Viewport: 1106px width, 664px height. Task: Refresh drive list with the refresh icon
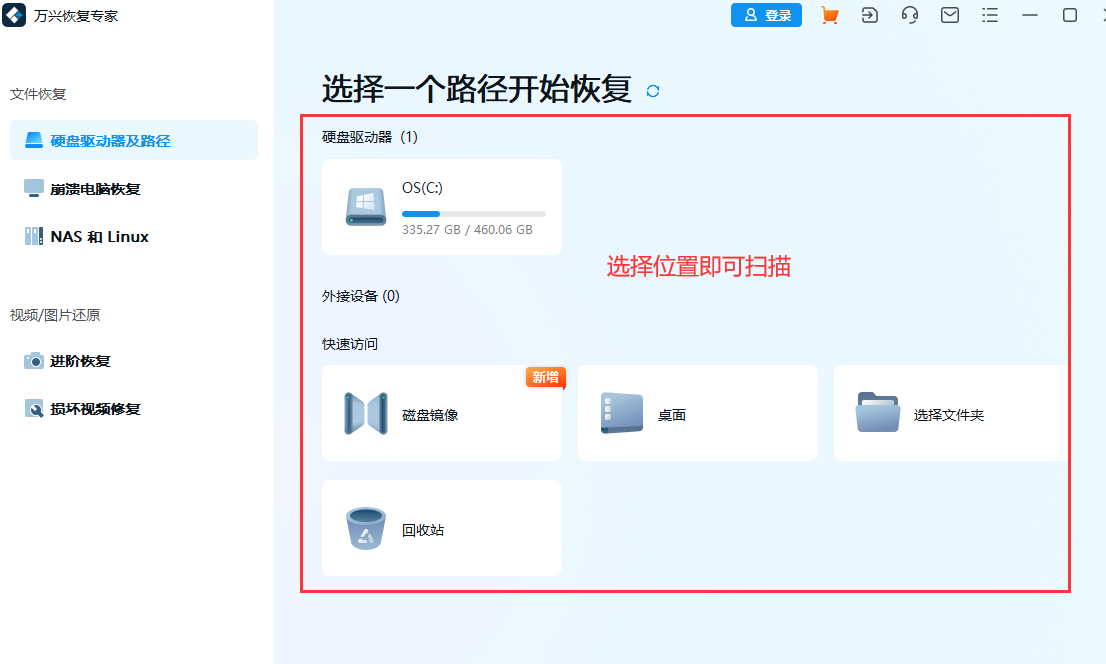pyautogui.click(x=654, y=91)
